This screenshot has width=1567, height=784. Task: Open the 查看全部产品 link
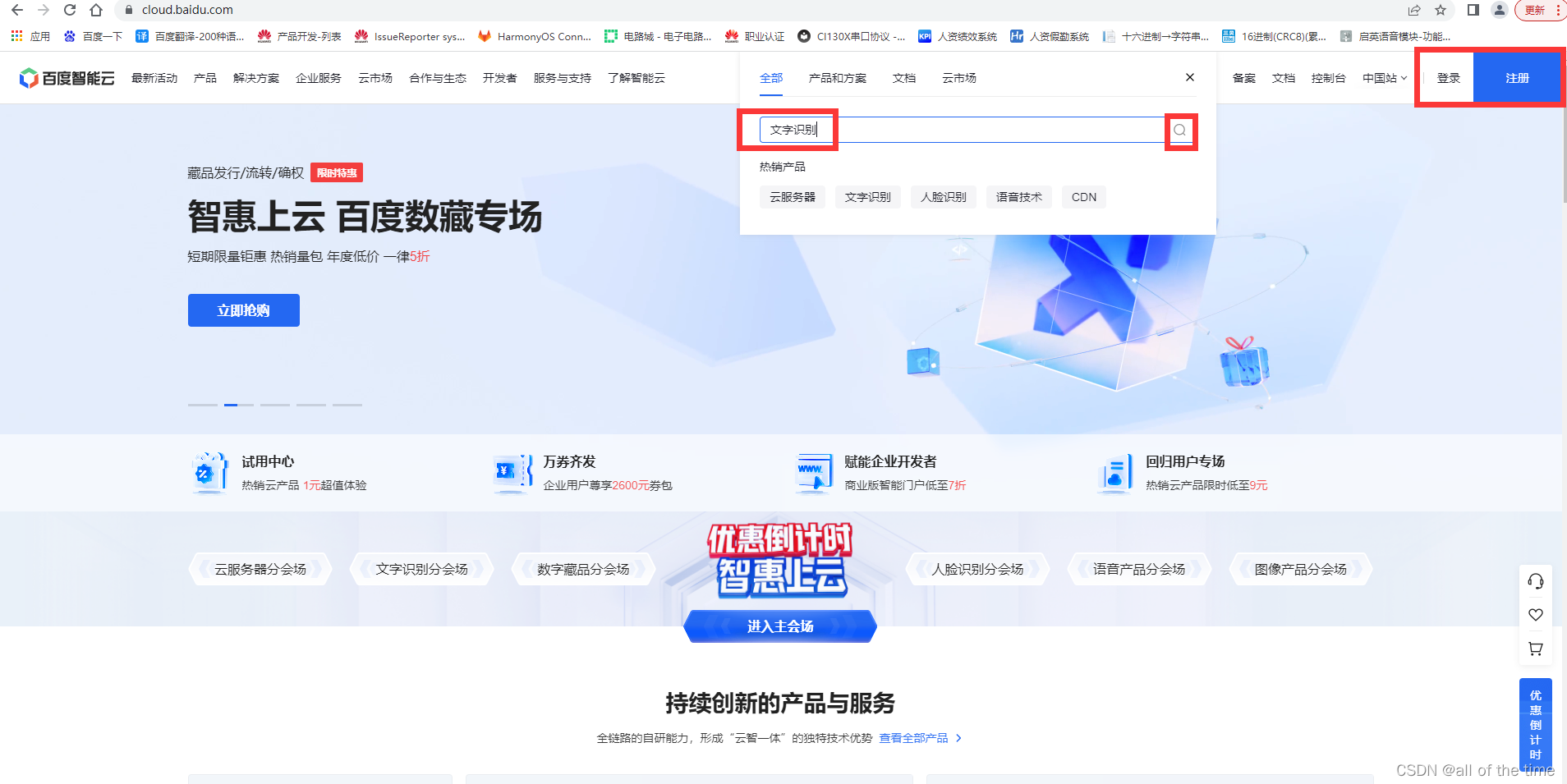[921, 738]
